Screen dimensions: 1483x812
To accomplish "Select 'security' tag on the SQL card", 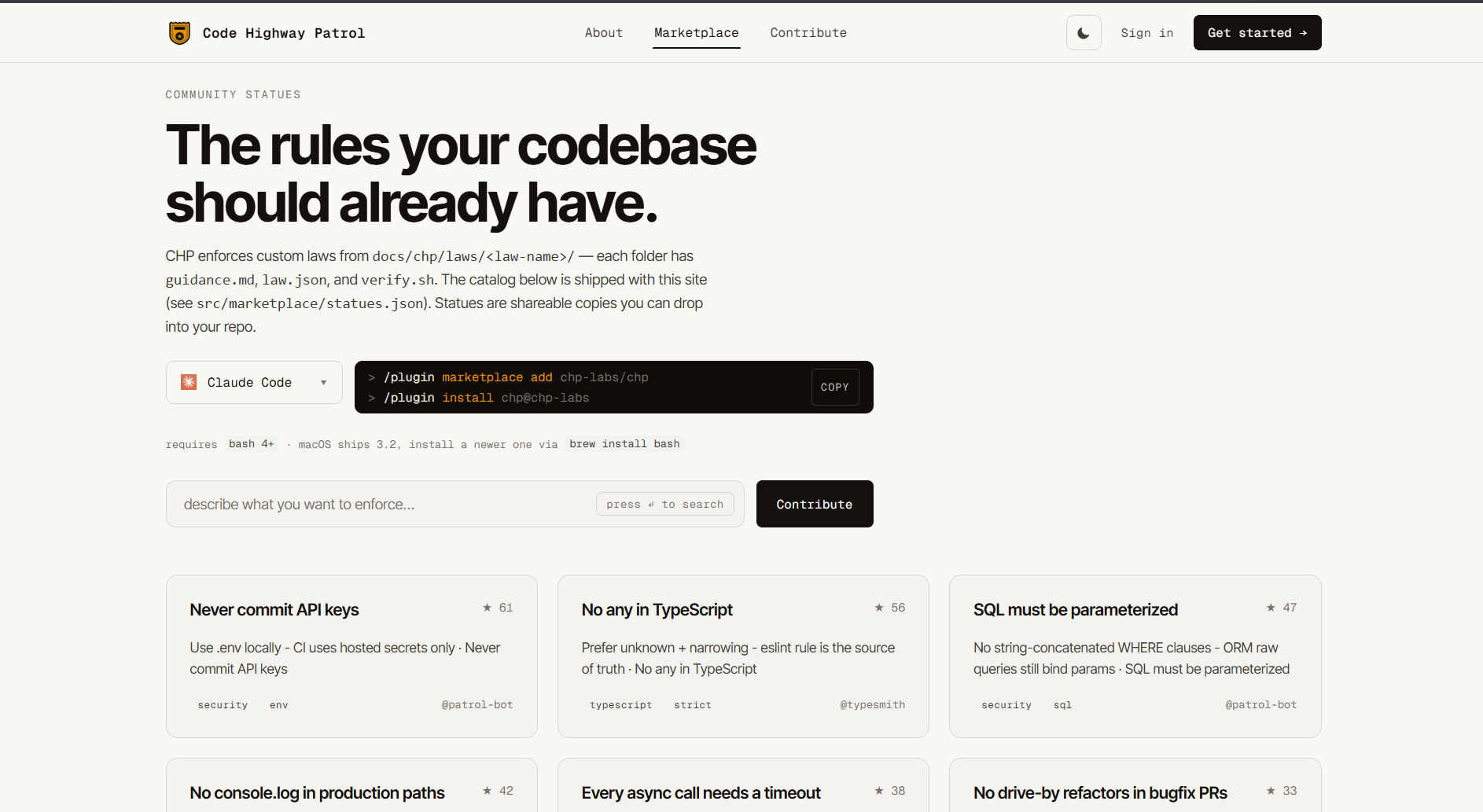I will [1006, 705].
